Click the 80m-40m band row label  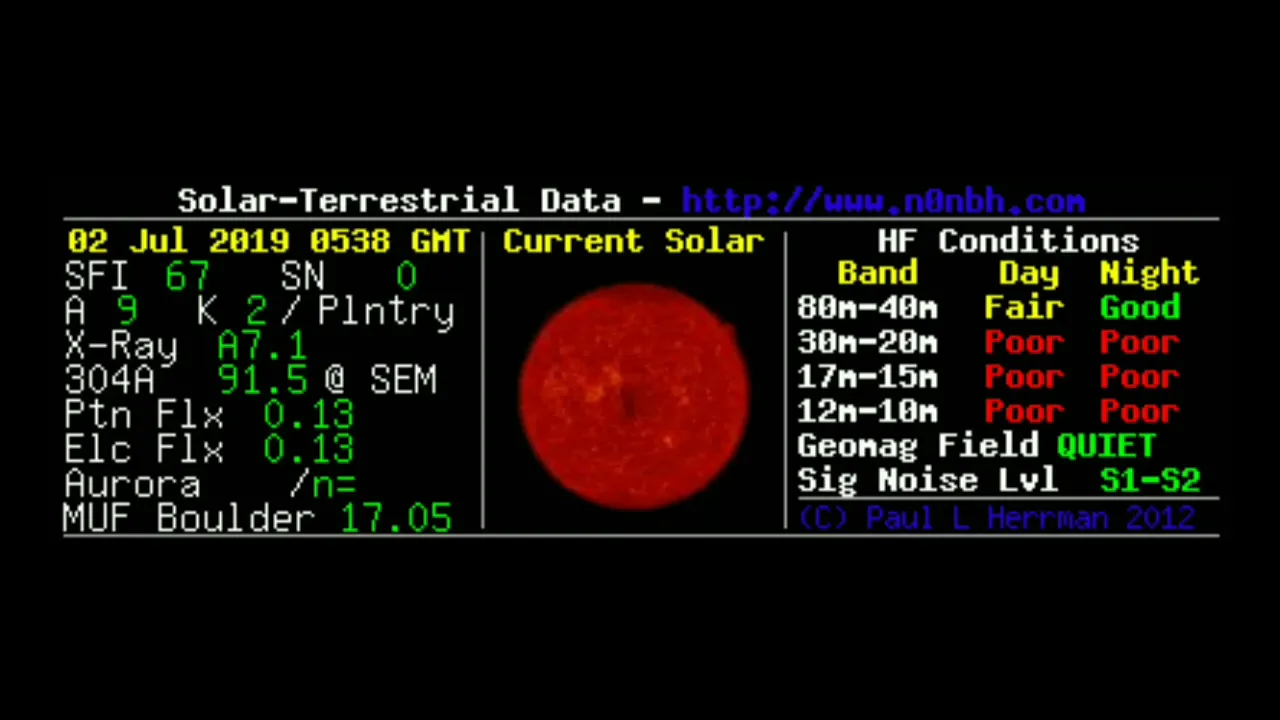(x=867, y=308)
